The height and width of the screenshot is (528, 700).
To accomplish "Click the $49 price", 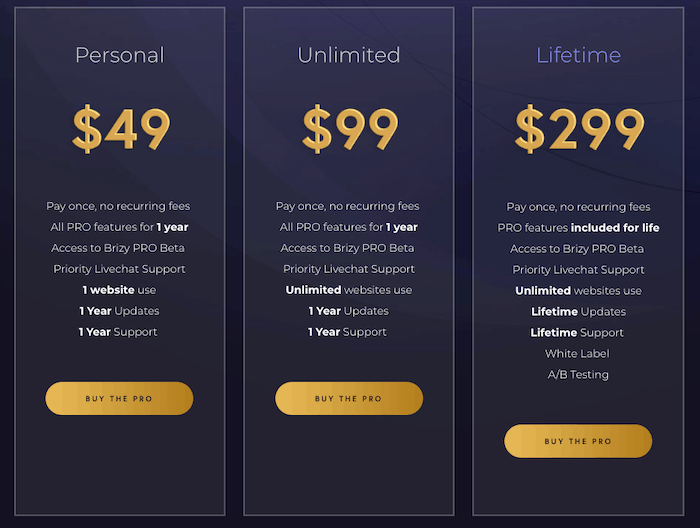I will (120, 129).
